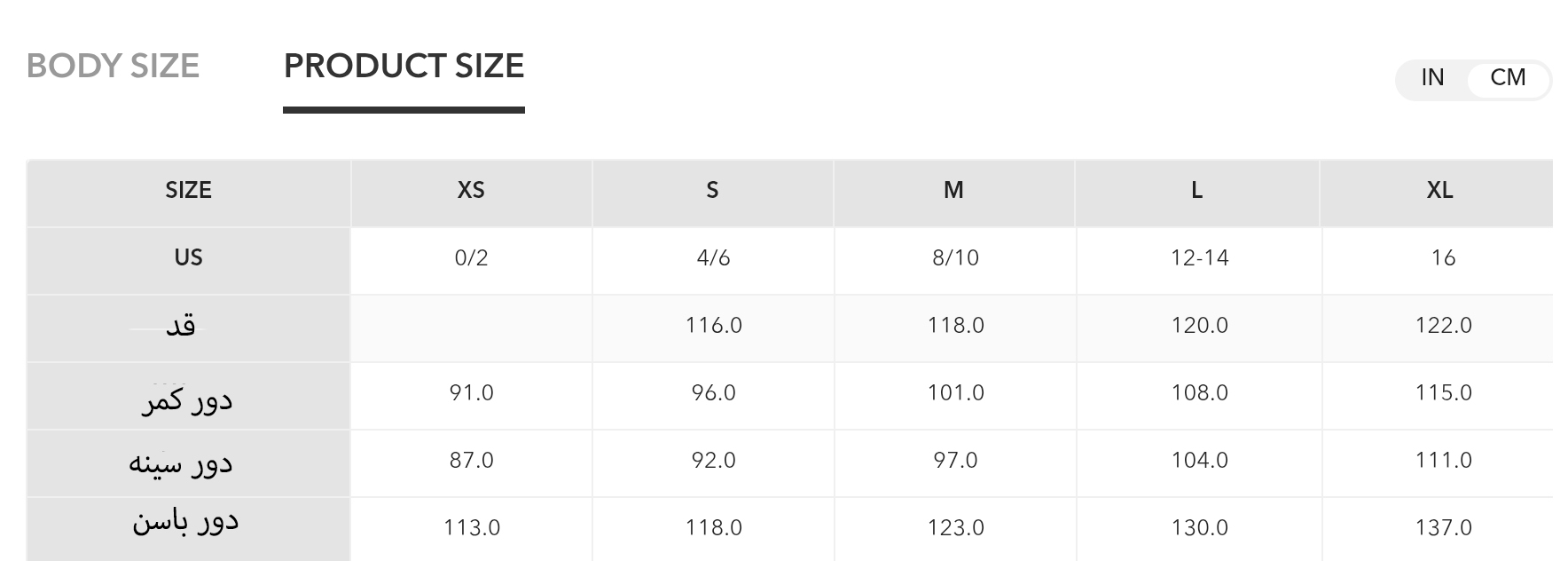Click the S column header

[712, 190]
